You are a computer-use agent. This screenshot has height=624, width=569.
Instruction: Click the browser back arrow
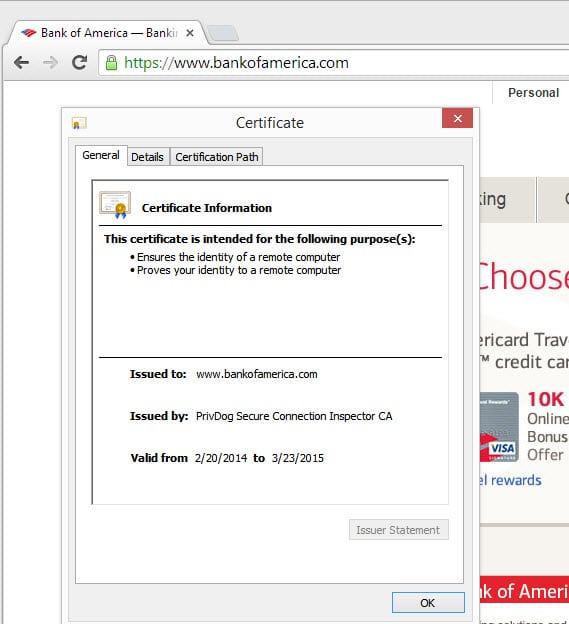point(21,63)
